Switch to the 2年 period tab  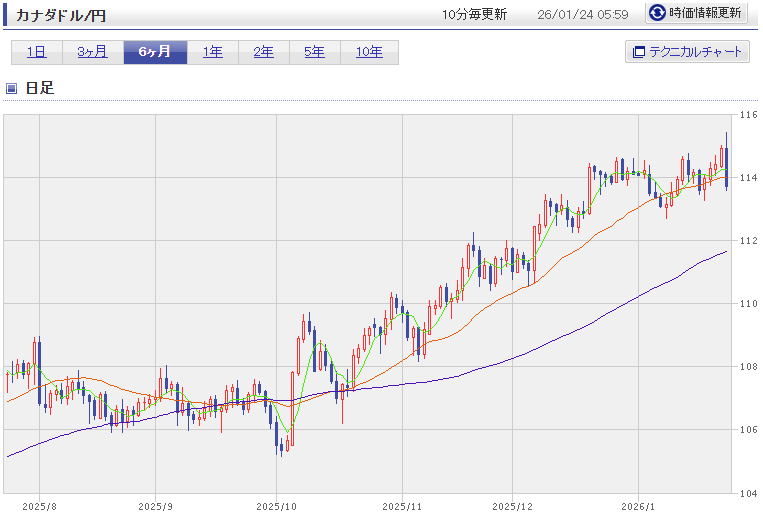pos(264,52)
